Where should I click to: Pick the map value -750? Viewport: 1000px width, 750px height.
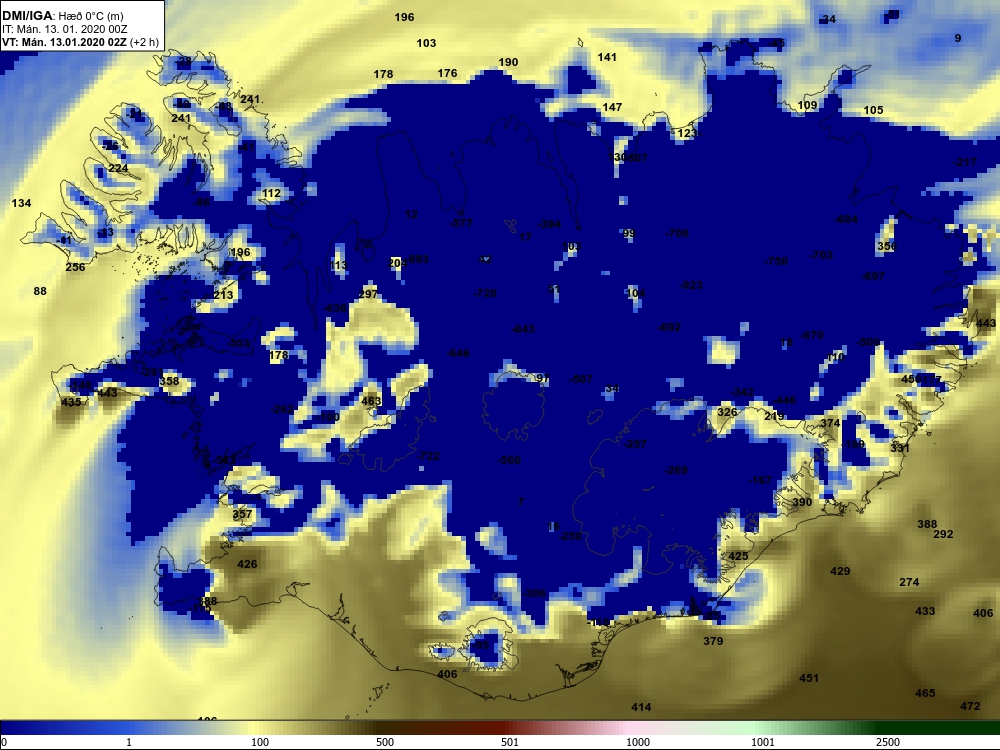click(x=776, y=261)
